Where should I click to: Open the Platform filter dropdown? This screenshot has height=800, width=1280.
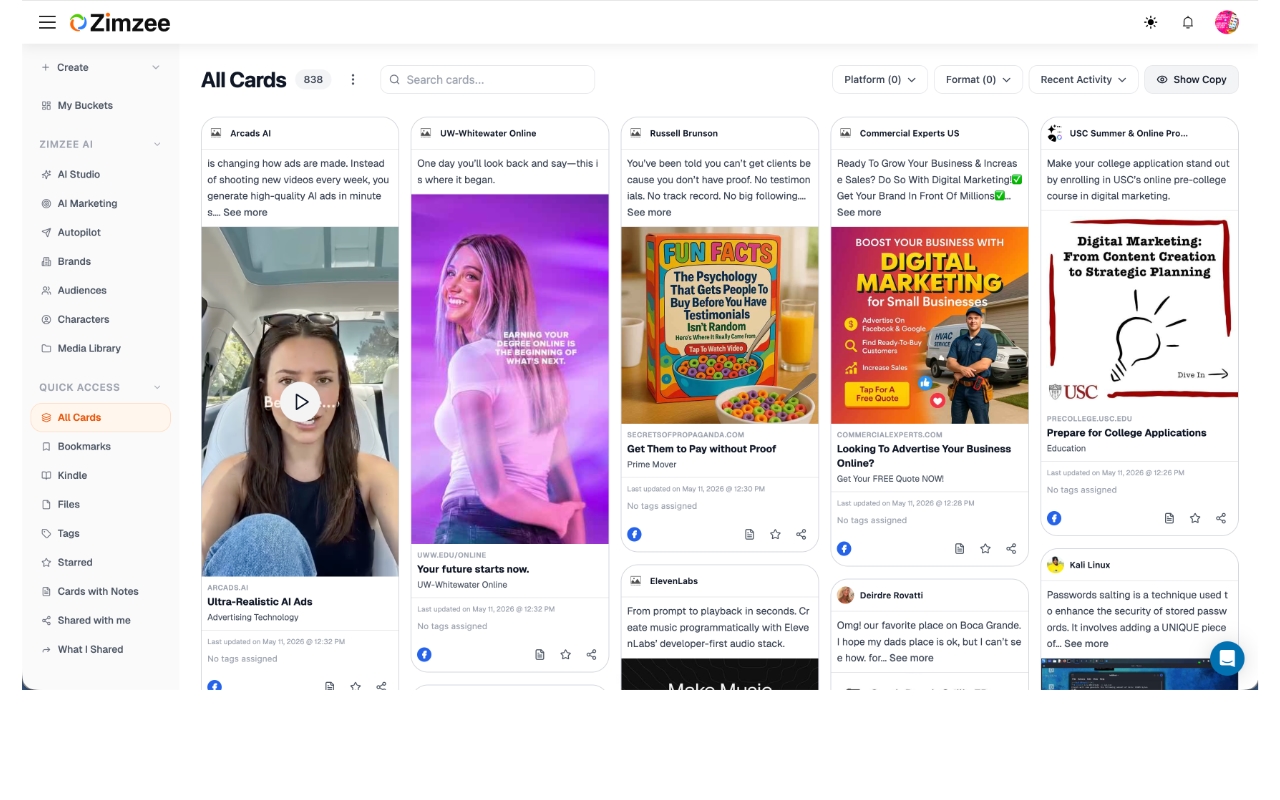click(x=880, y=79)
